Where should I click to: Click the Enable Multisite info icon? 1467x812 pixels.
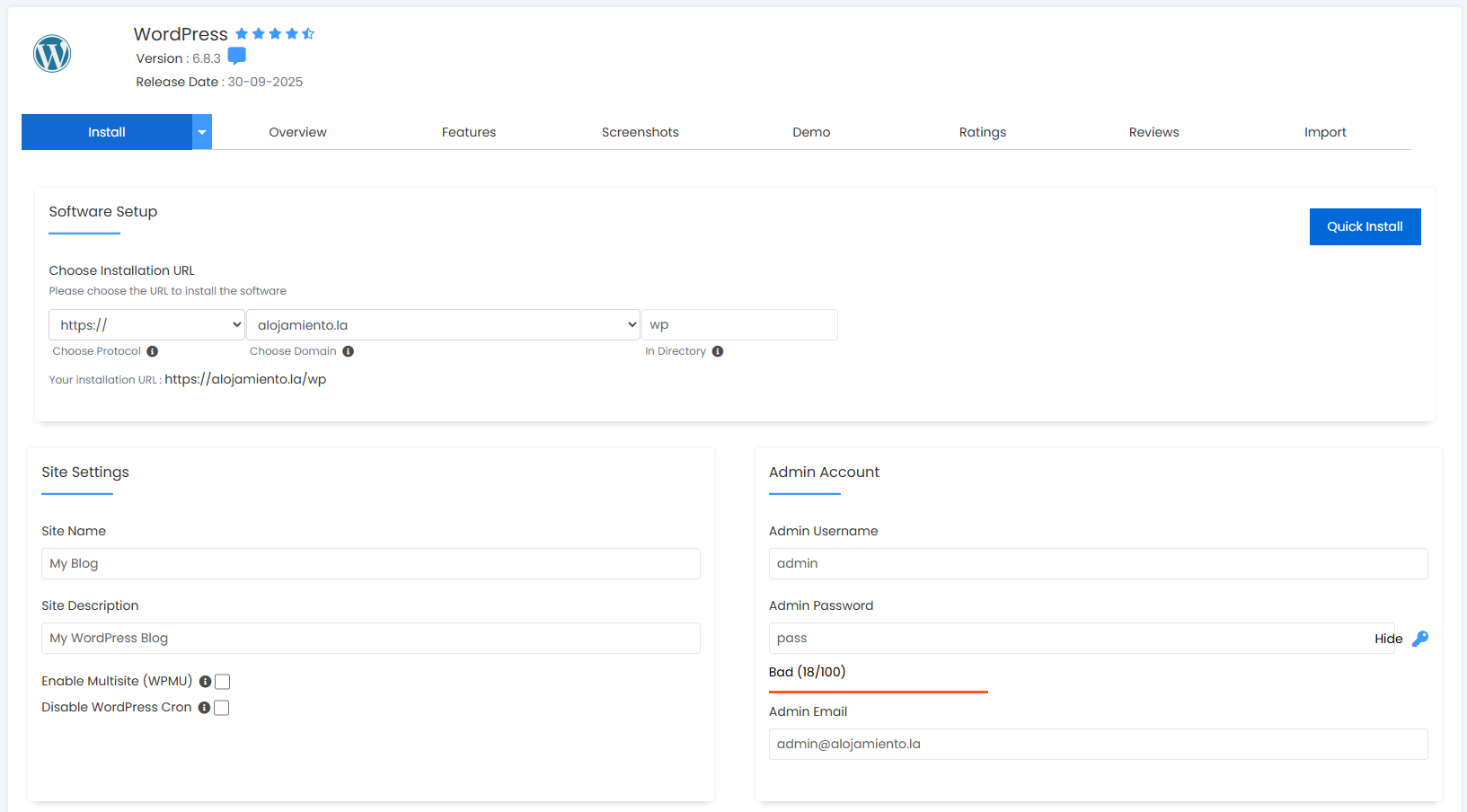click(x=205, y=682)
